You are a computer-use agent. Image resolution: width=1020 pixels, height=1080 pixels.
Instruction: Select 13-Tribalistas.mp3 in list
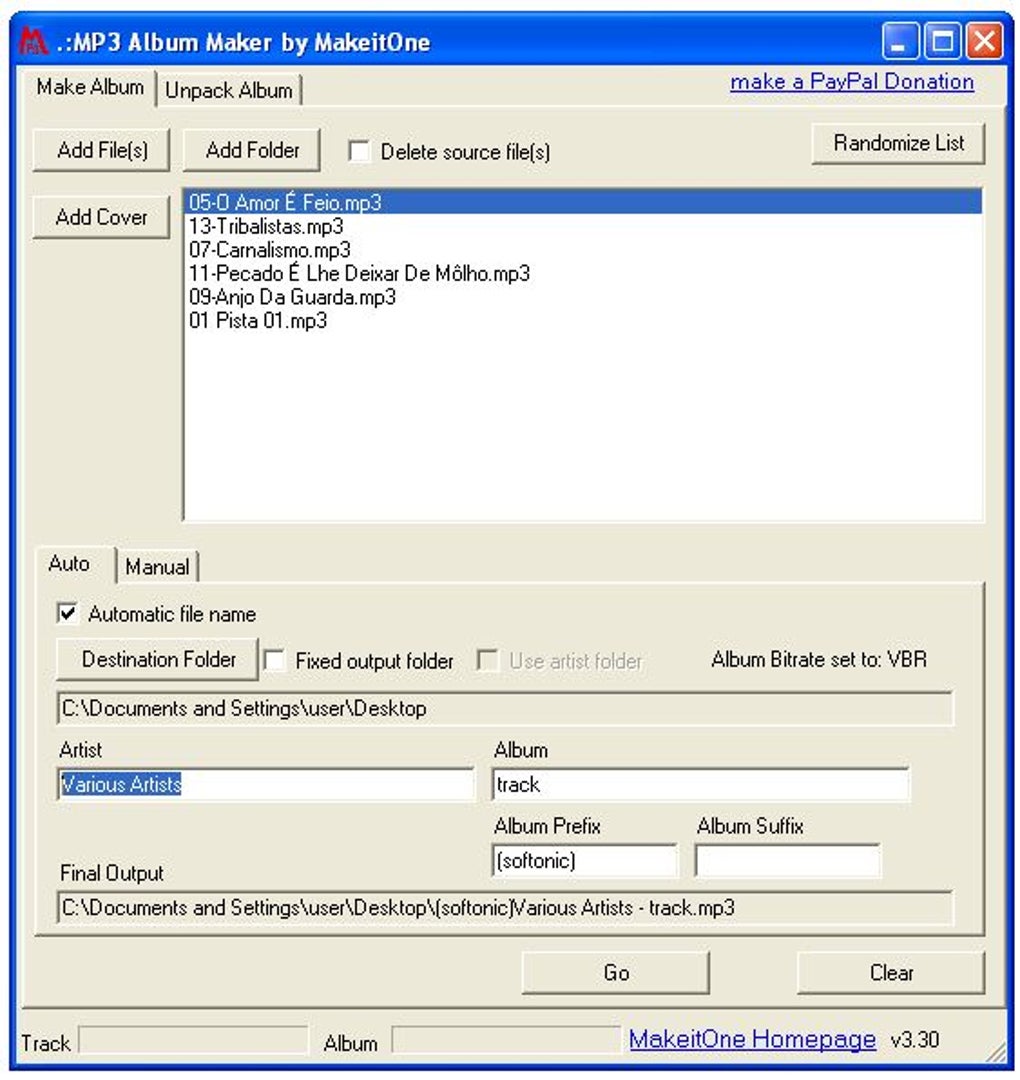(x=583, y=226)
